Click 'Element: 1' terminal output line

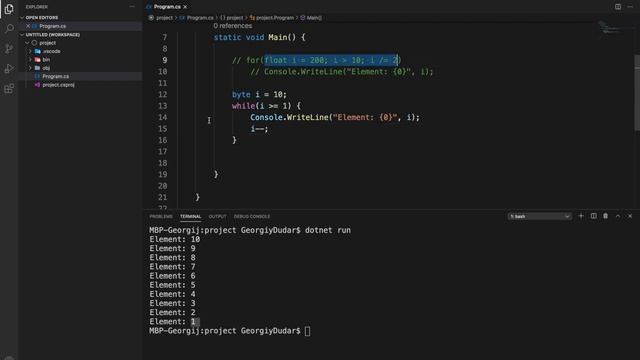point(172,322)
